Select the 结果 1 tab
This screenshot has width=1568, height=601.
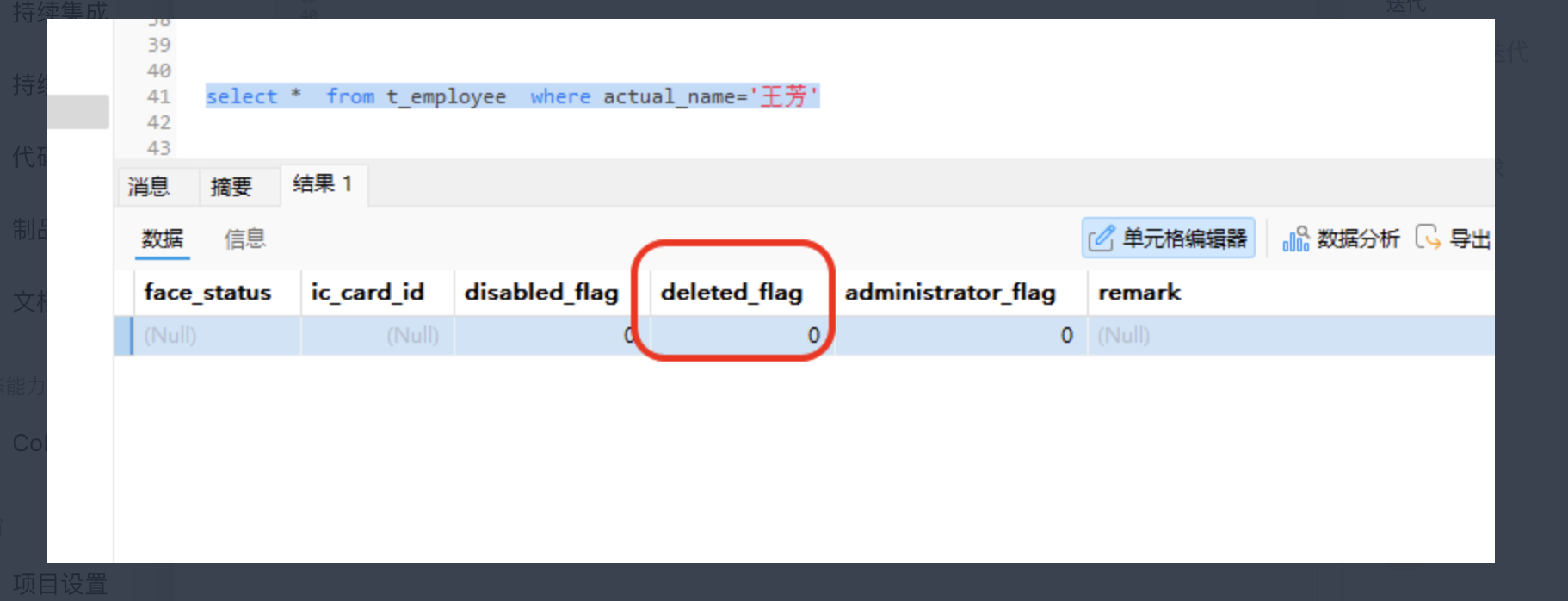[323, 184]
